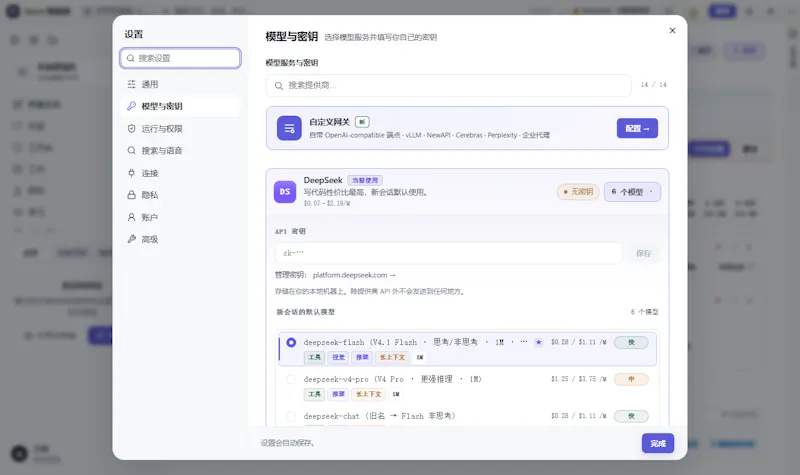Click the 保存 button for API key
The image size is (800, 475).
(x=643, y=254)
